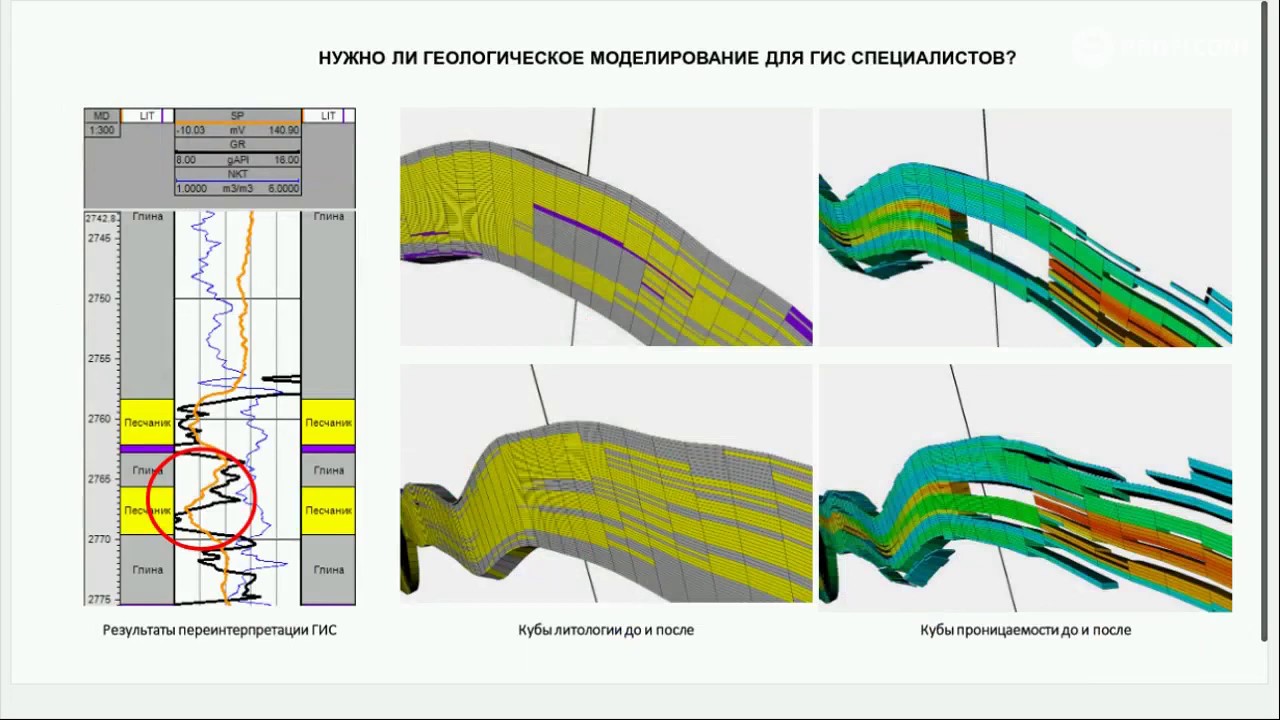Click SP minimum value -10.03
This screenshot has width=1280, height=720.
pos(191,131)
